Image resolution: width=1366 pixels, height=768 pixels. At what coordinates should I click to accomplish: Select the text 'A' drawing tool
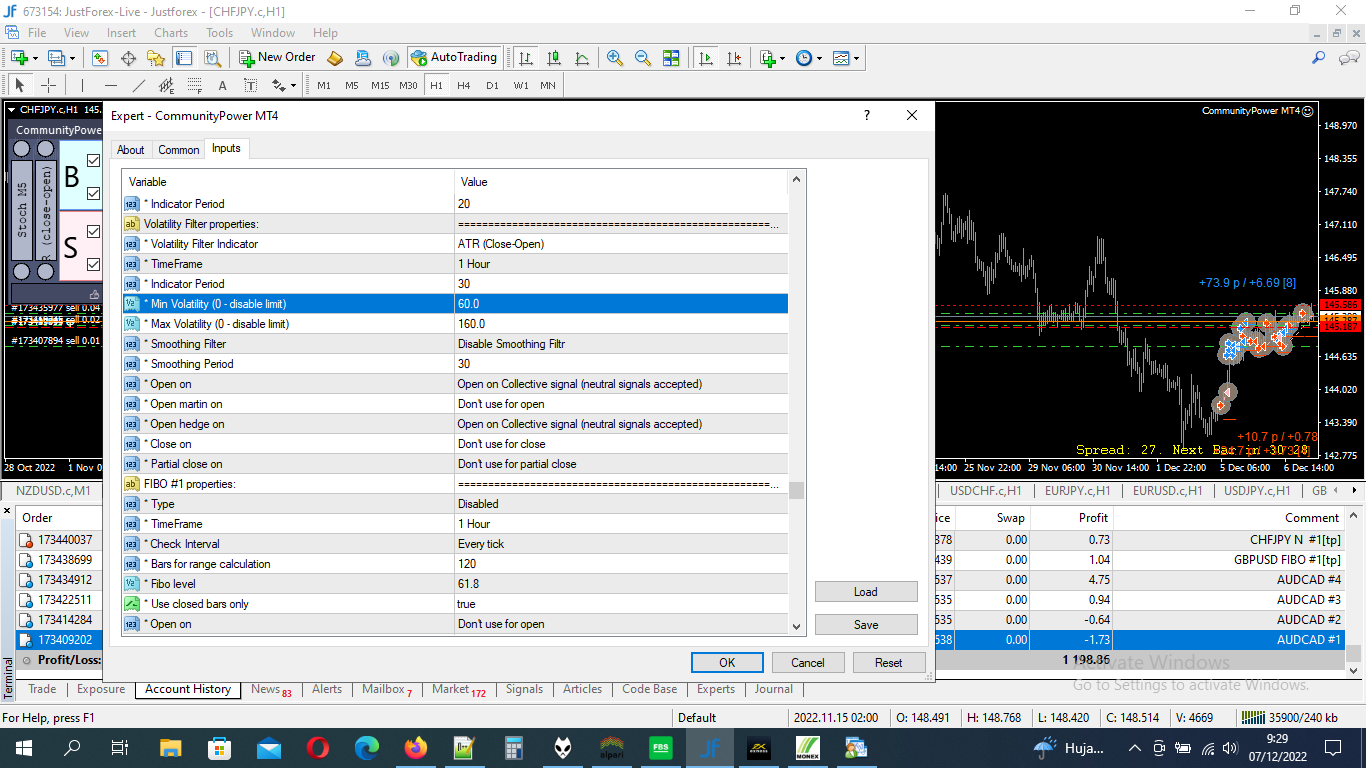[222, 85]
